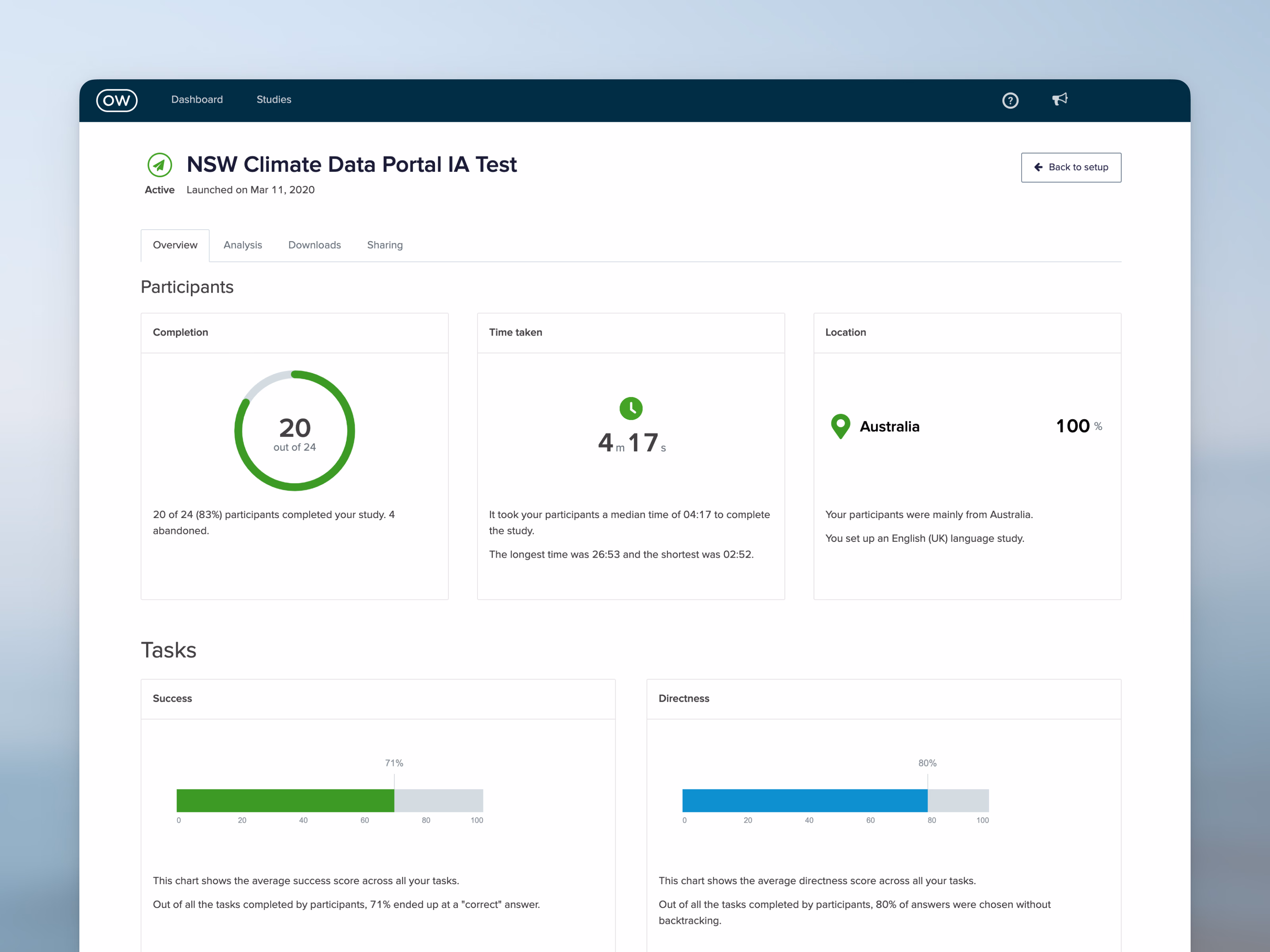Select the Overview tab

point(175,245)
